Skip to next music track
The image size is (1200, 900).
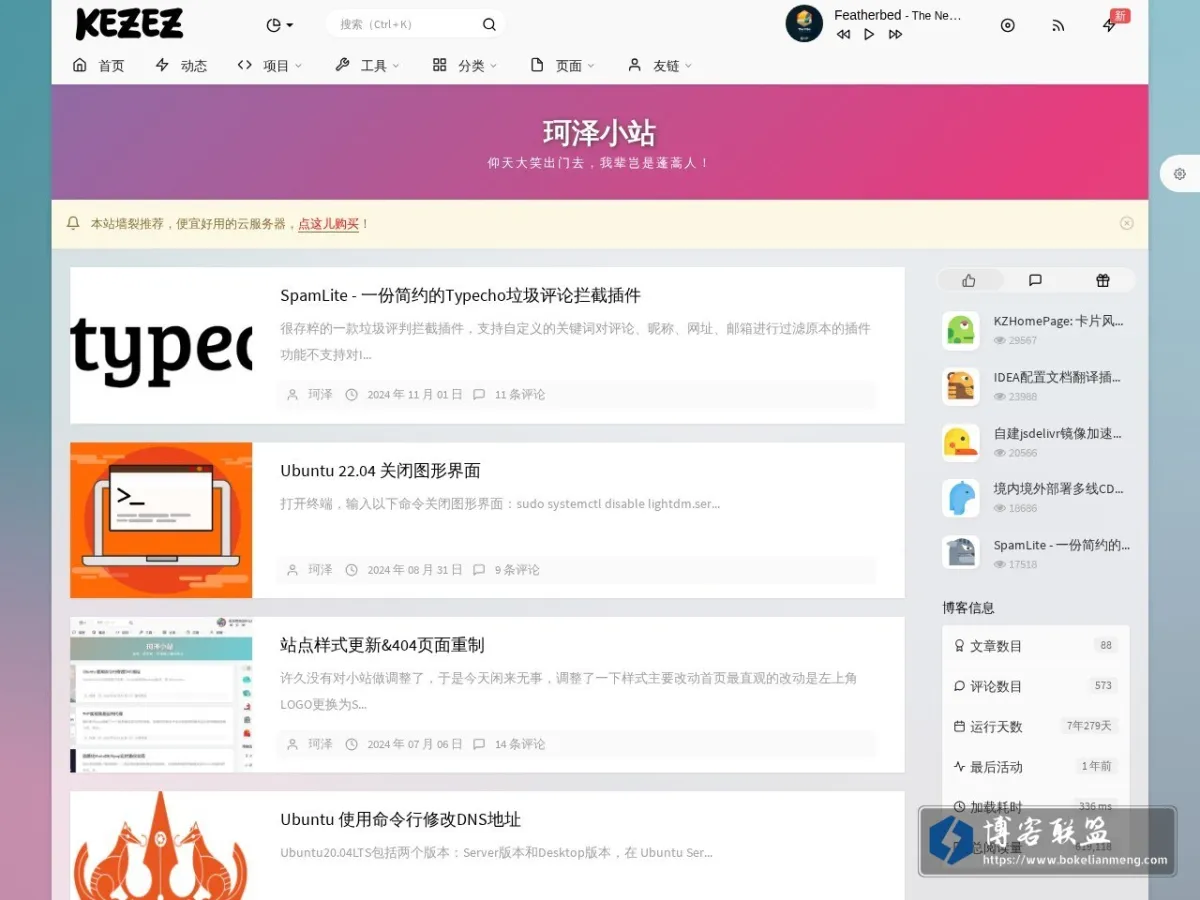pyautogui.click(x=895, y=34)
